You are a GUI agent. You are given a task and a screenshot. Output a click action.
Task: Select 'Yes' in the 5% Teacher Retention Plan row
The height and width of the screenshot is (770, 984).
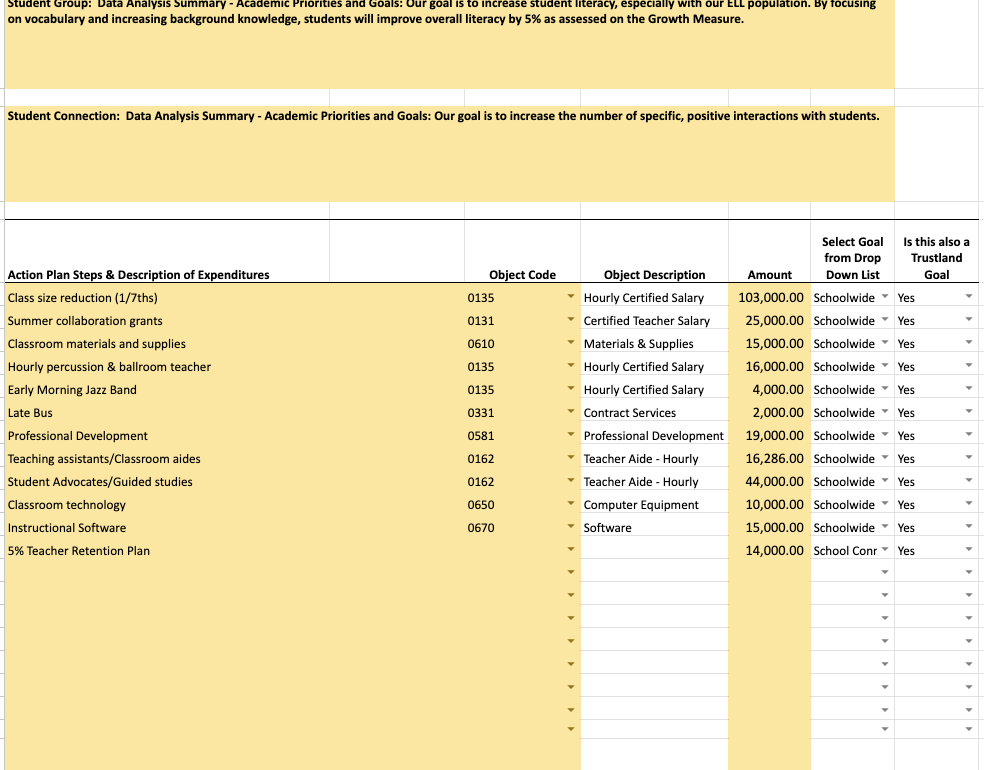click(906, 551)
